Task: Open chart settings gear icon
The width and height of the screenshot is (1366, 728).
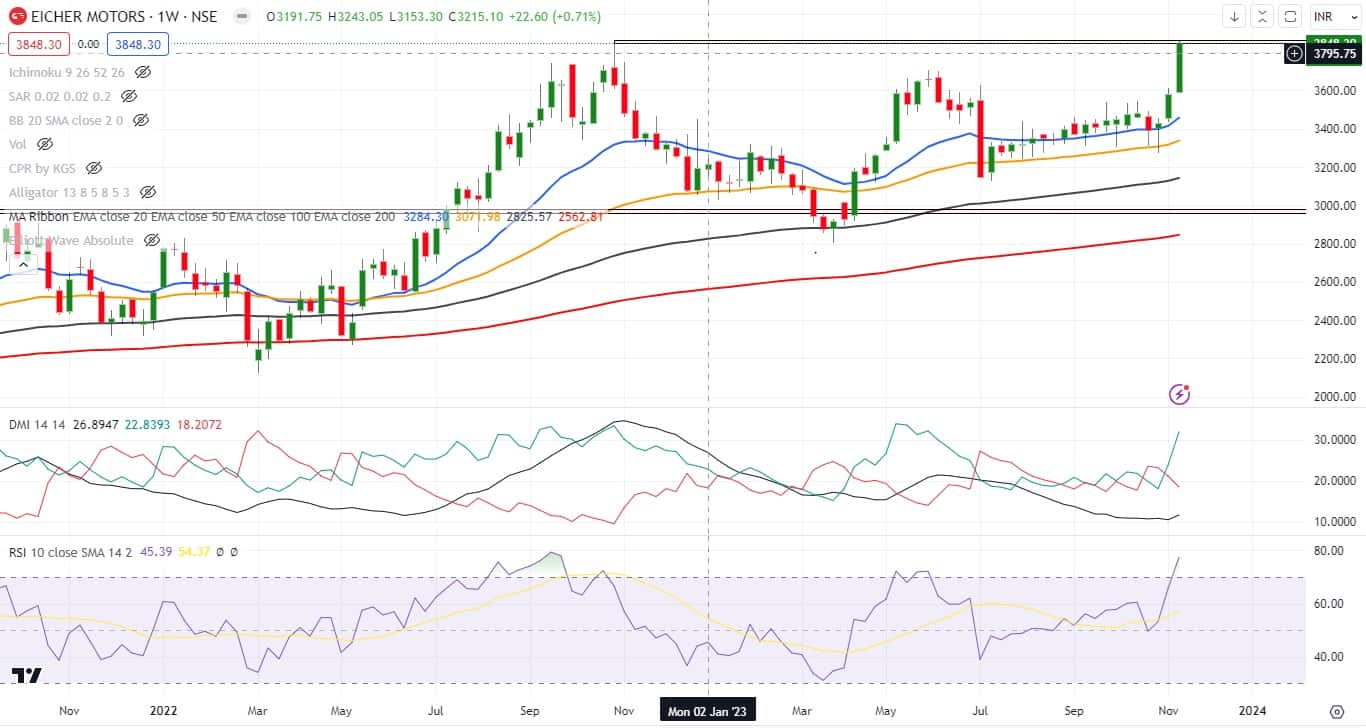Action: coord(1337,711)
